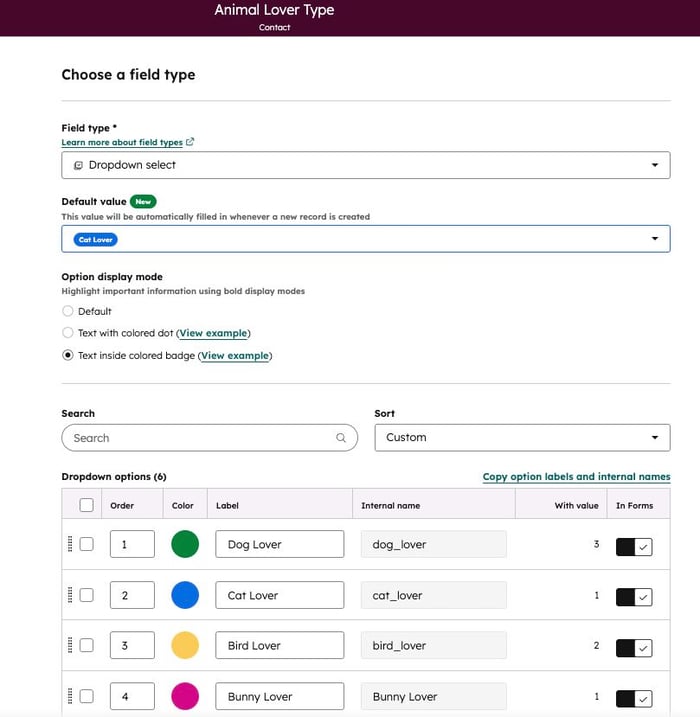Check the select-all checkbox in table header
700x717 pixels.
pyautogui.click(x=86, y=505)
